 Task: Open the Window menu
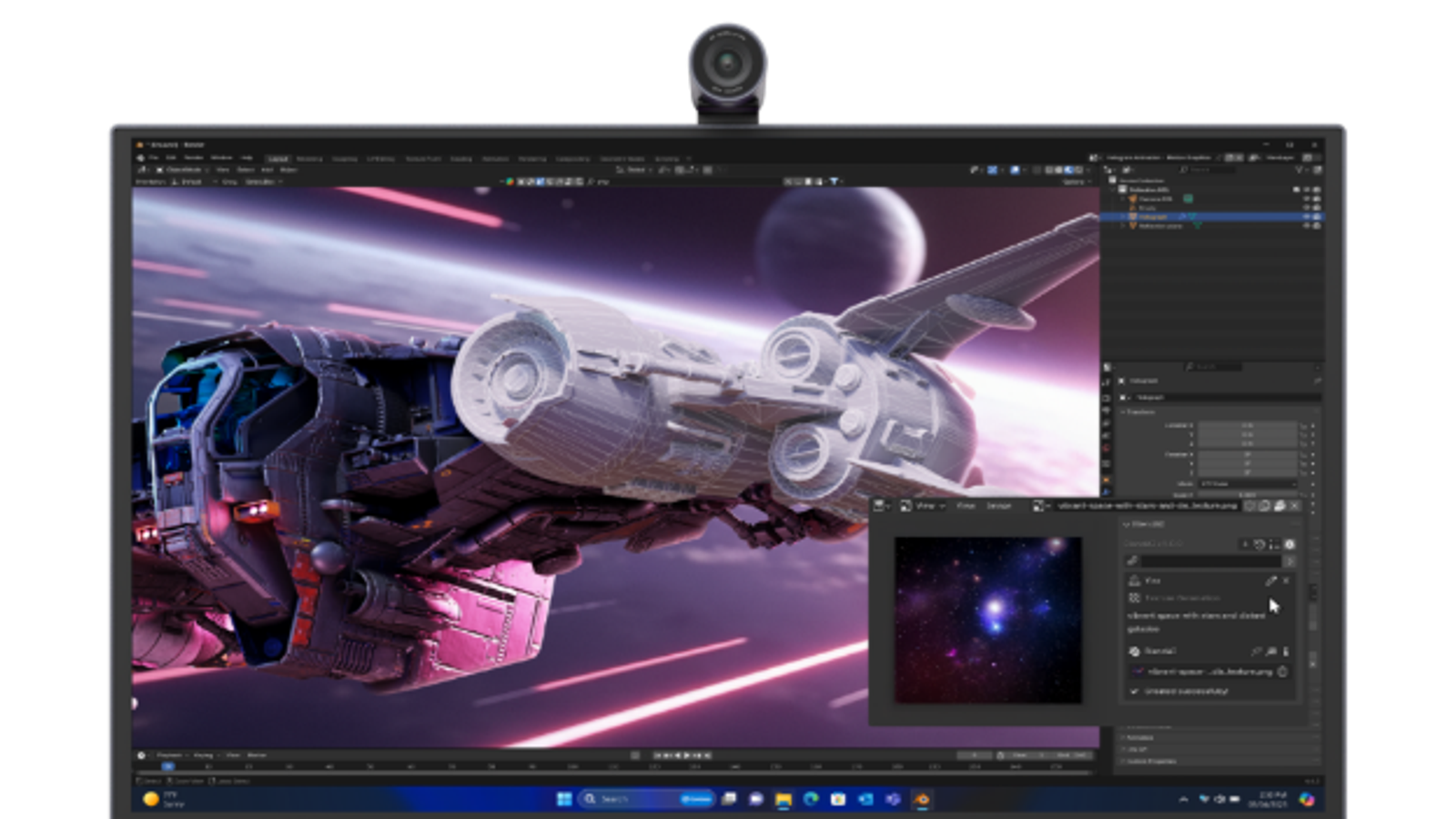(x=221, y=157)
